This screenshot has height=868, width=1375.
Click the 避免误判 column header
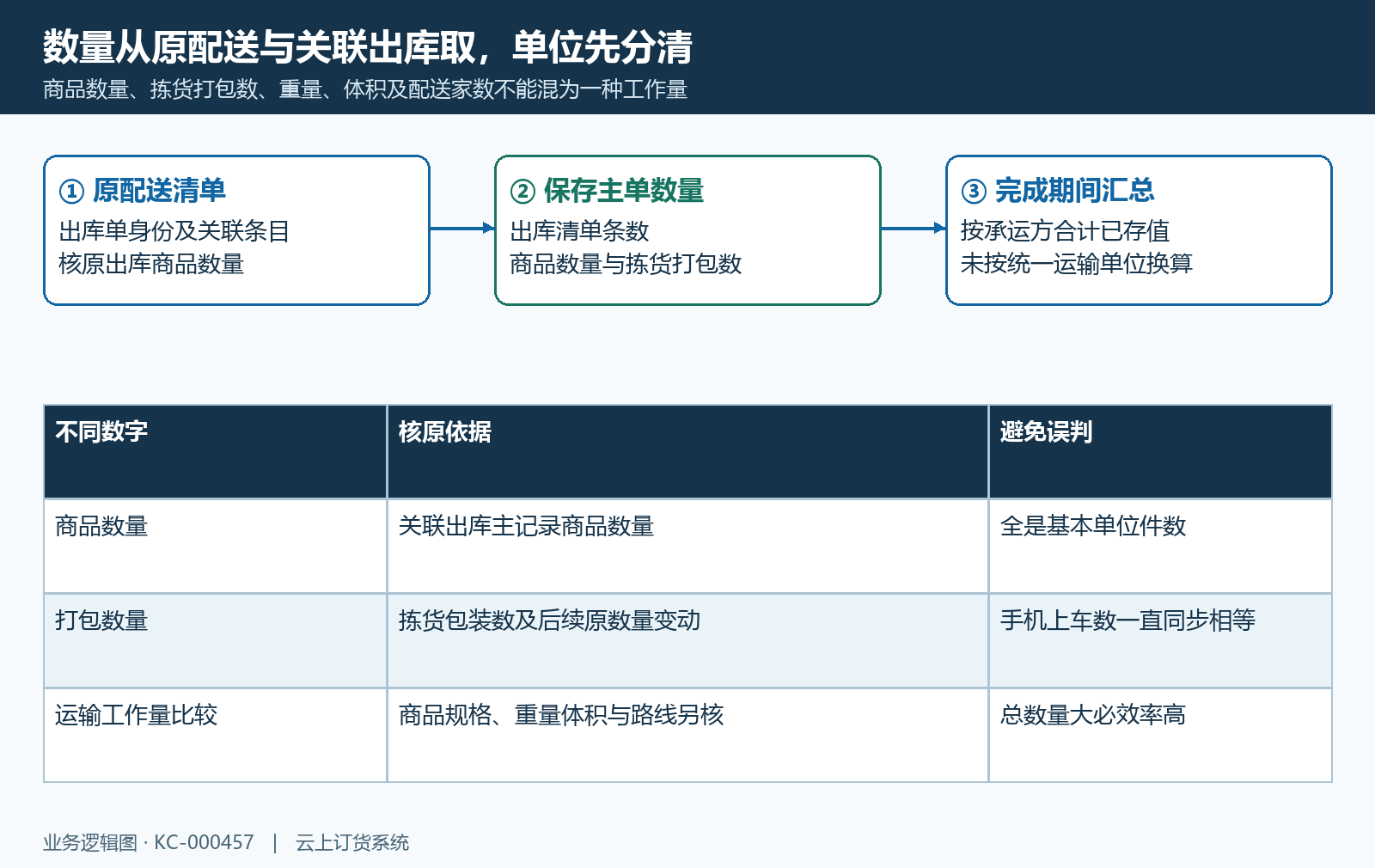[1160, 451]
